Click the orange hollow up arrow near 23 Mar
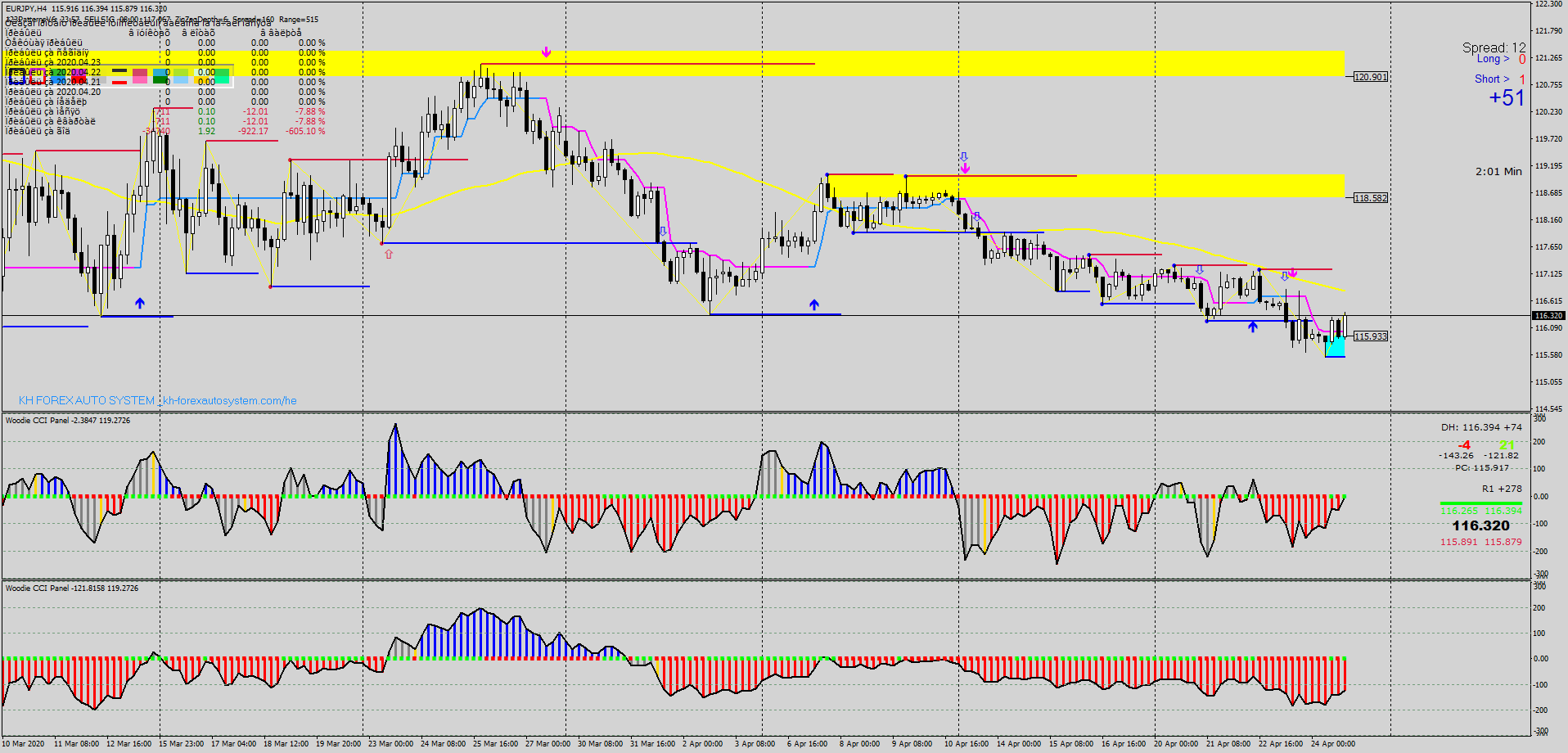The height and width of the screenshot is (753, 1568). [x=388, y=255]
